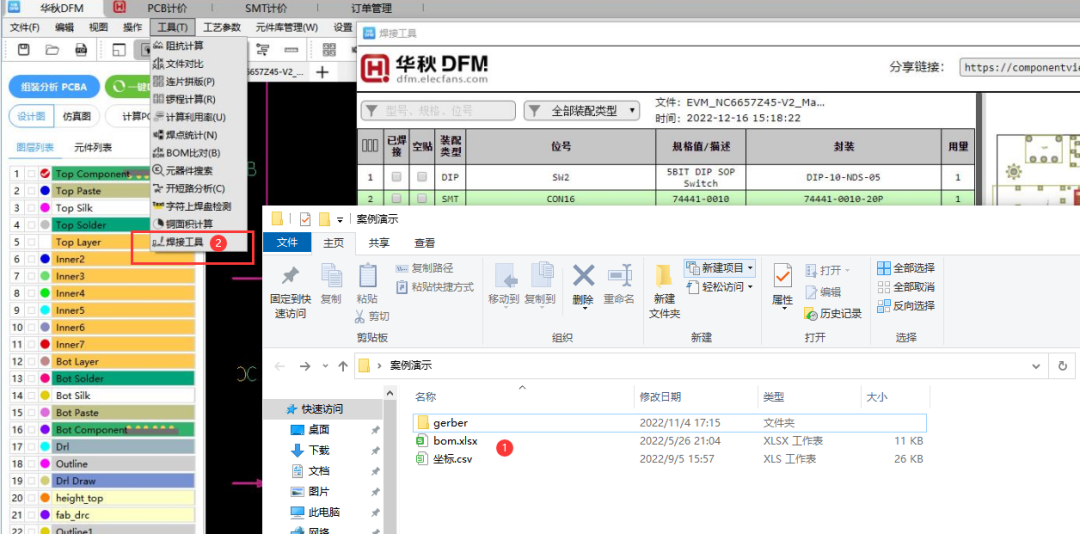Click the Copy (复制) icon in Explorer ribbon
Image resolution: width=1080 pixels, height=534 pixels.
pyautogui.click(x=331, y=276)
